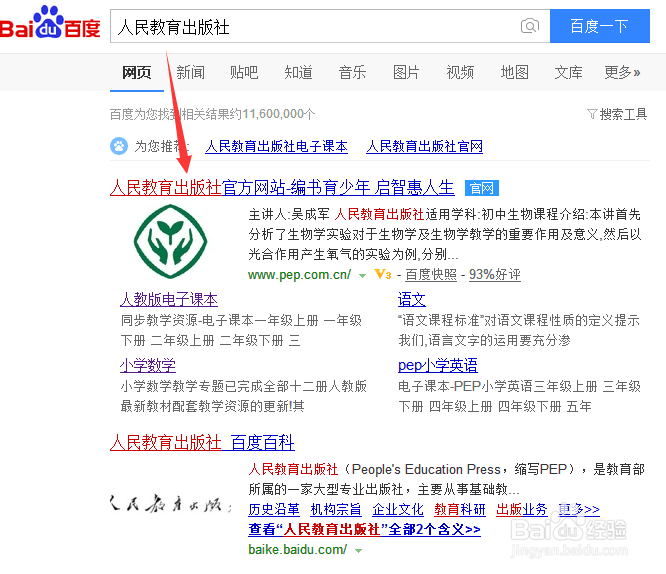Switch to the 视频 tab
Viewport: 666px width, 574px height.
pyautogui.click(x=460, y=72)
